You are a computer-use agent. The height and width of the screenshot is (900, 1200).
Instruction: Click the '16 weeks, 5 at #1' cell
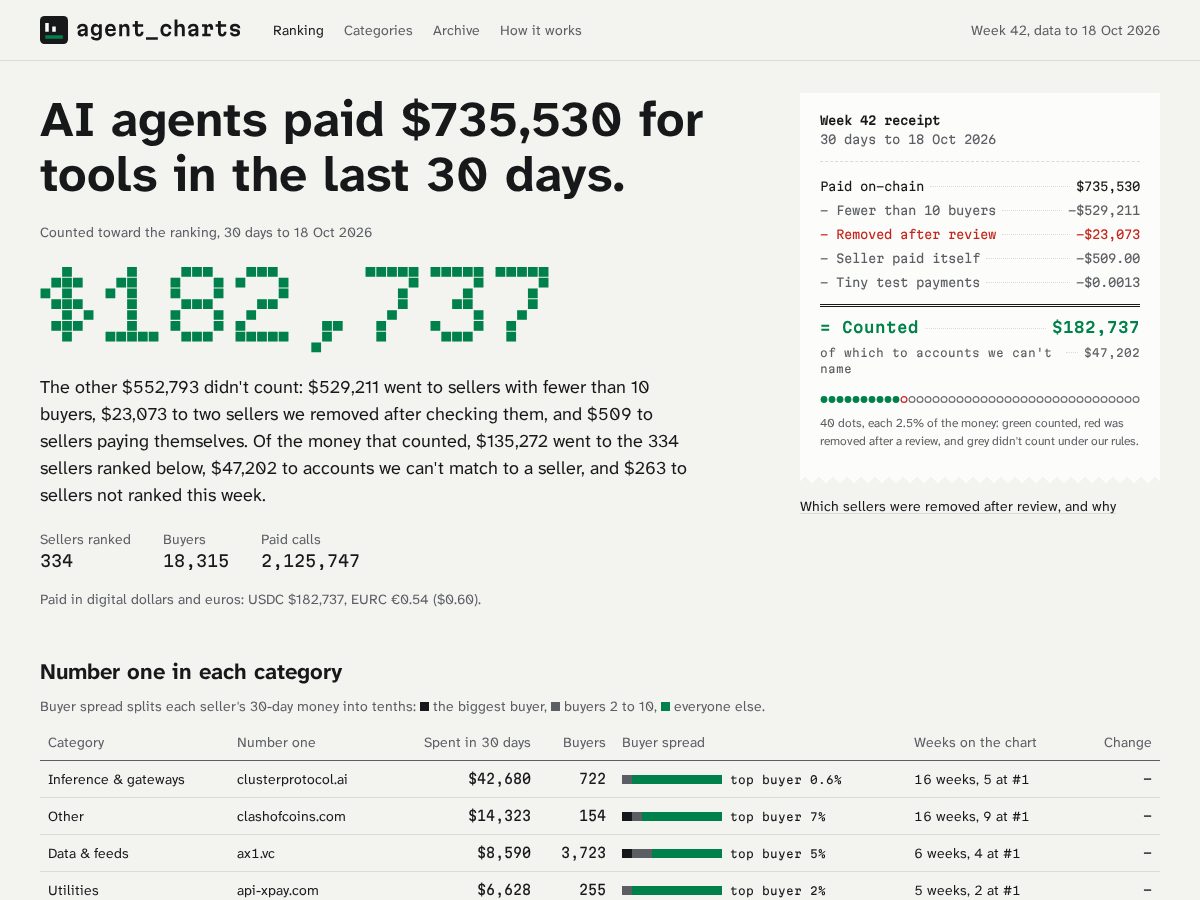(x=972, y=780)
